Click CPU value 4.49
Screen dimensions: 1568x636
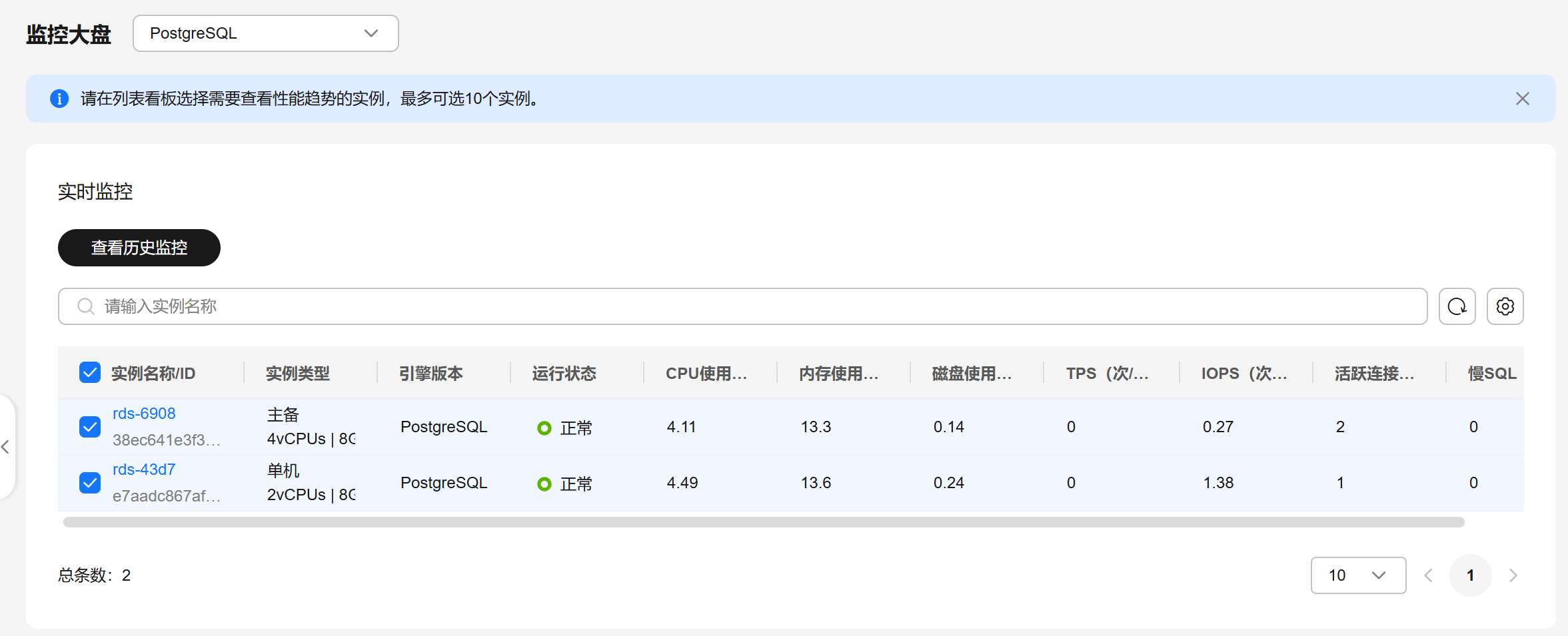(682, 483)
